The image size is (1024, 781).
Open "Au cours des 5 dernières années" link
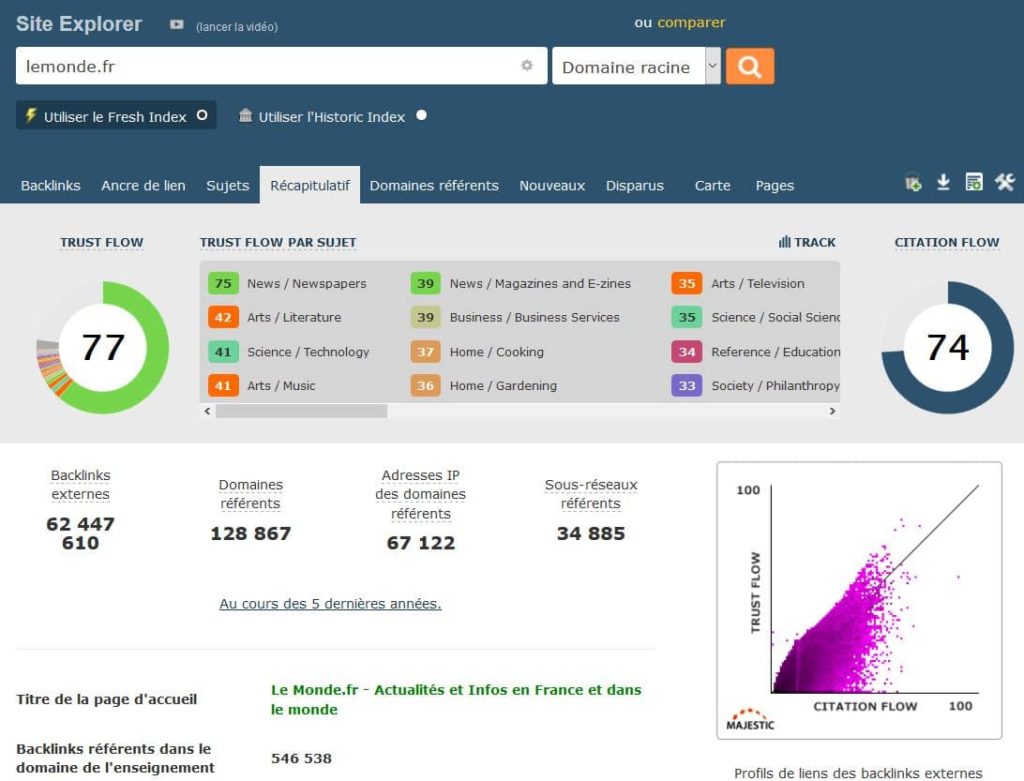[x=330, y=603]
